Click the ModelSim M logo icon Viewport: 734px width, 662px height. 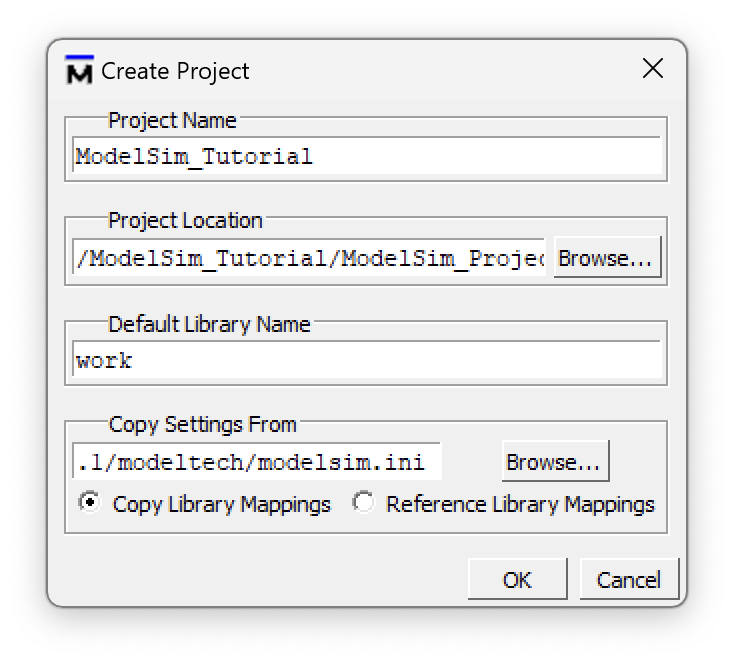click(x=79, y=70)
